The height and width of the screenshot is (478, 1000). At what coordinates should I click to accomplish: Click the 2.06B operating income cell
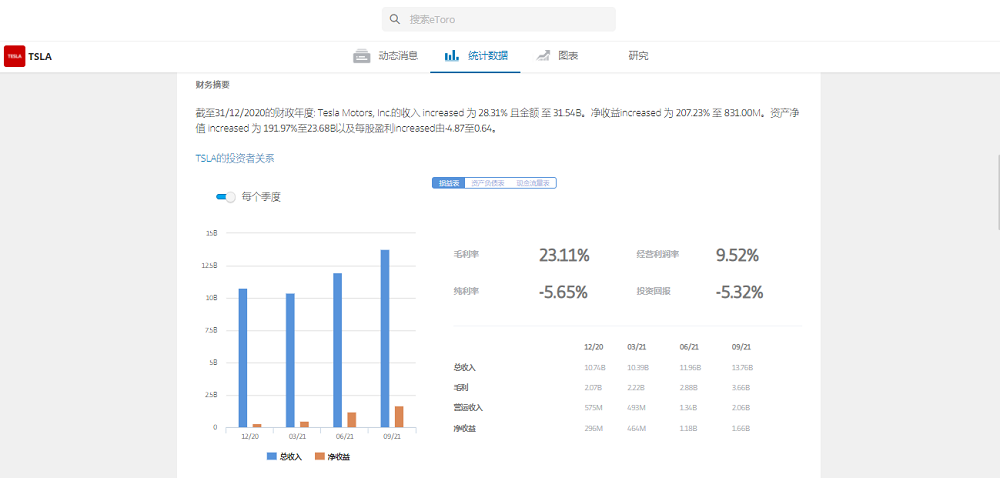pyautogui.click(x=741, y=407)
